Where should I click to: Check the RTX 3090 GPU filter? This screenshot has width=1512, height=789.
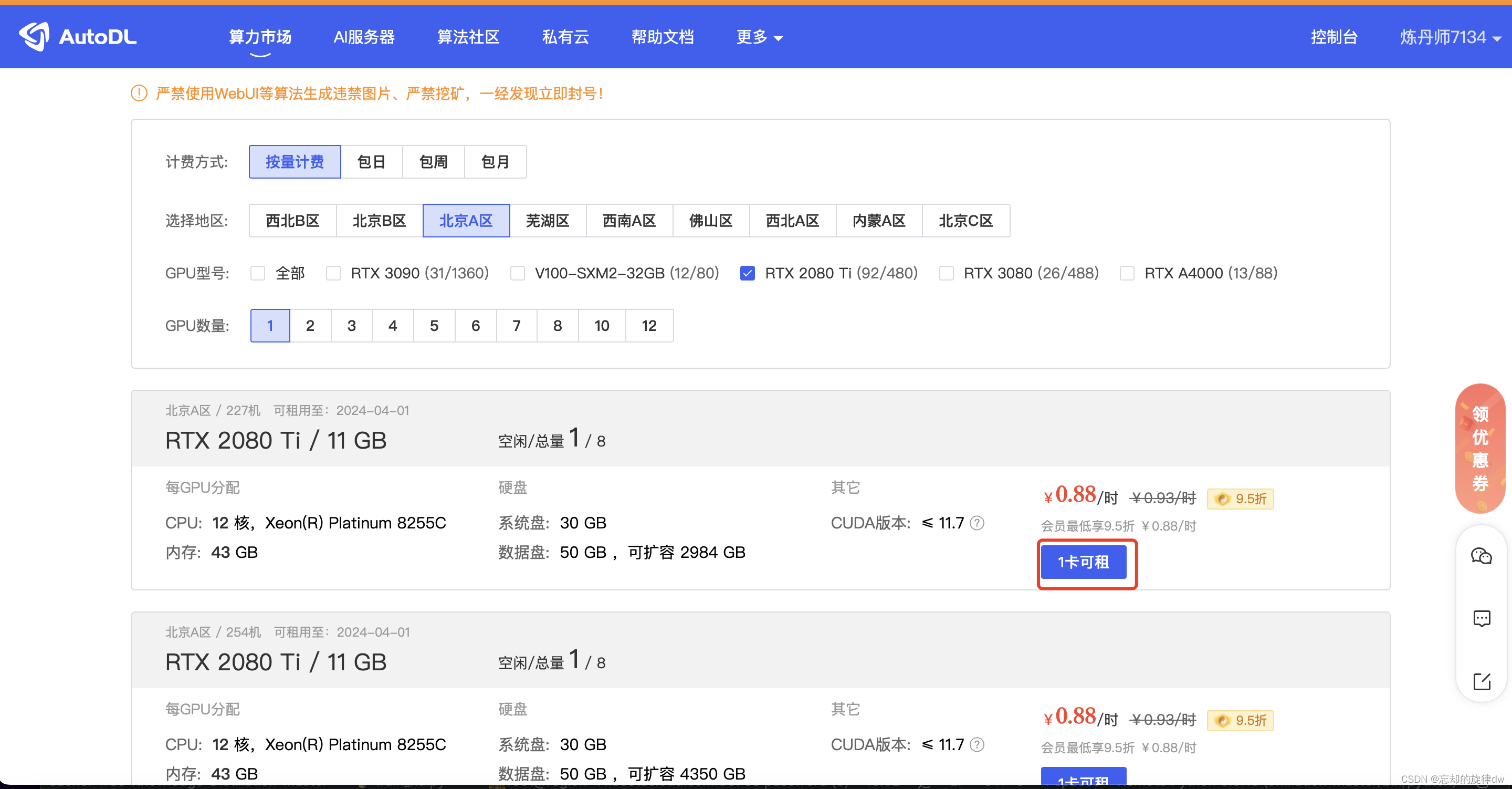[333, 273]
